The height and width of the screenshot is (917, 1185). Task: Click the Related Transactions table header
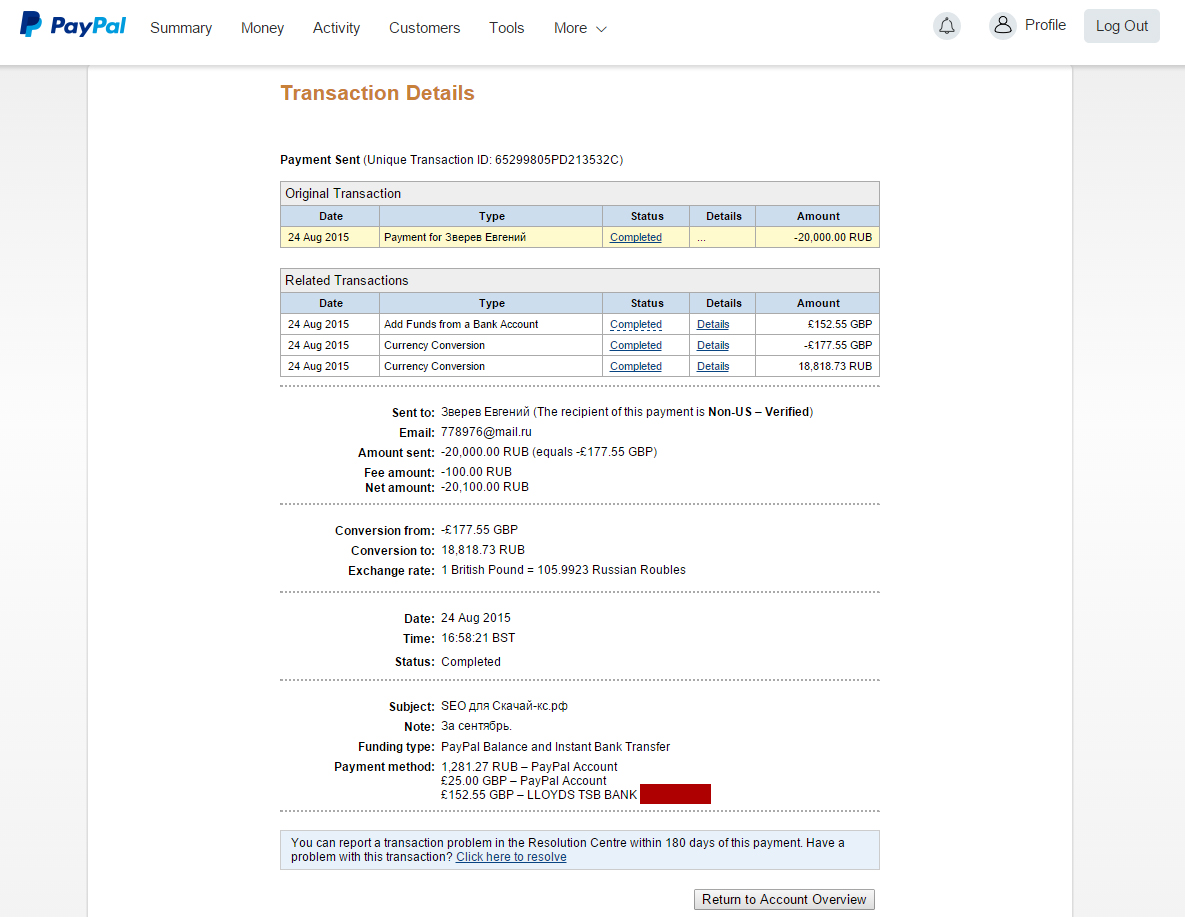[x=580, y=280]
